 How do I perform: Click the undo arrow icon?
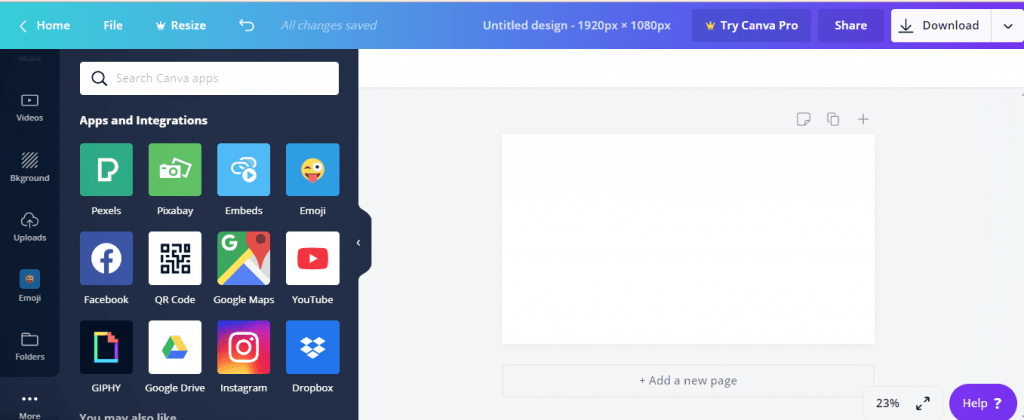point(246,25)
